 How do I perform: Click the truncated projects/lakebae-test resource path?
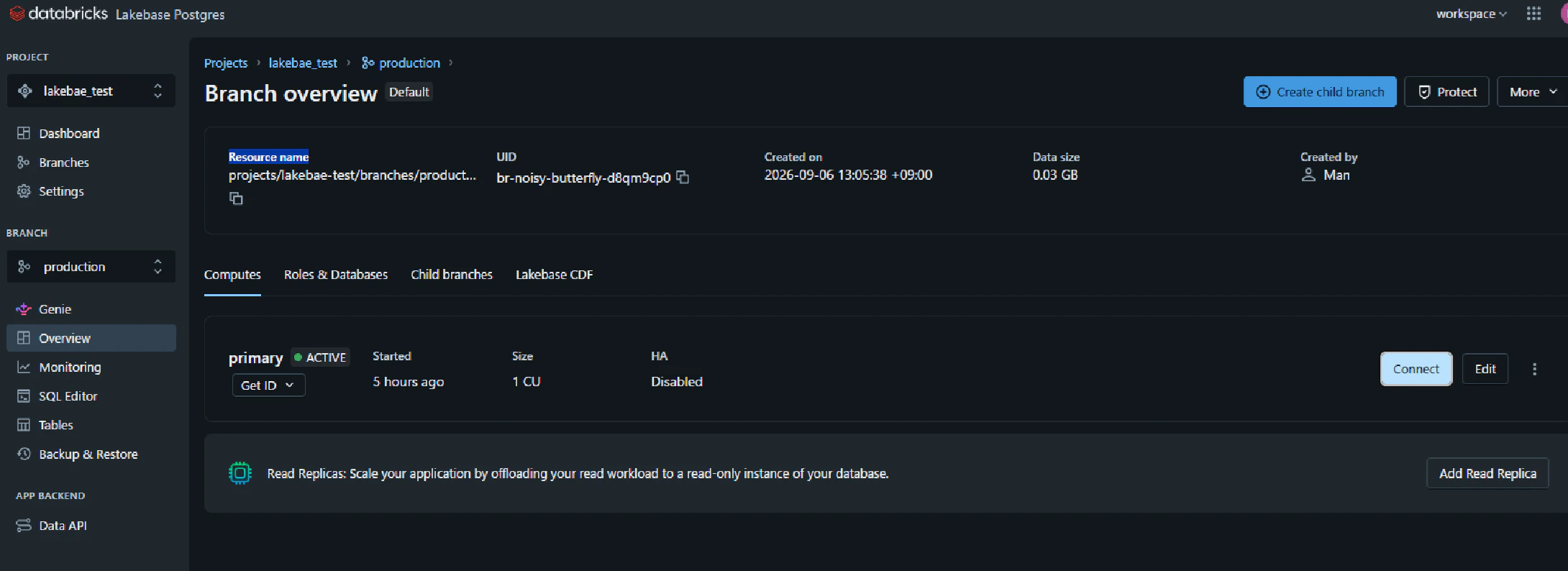tap(352, 175)
